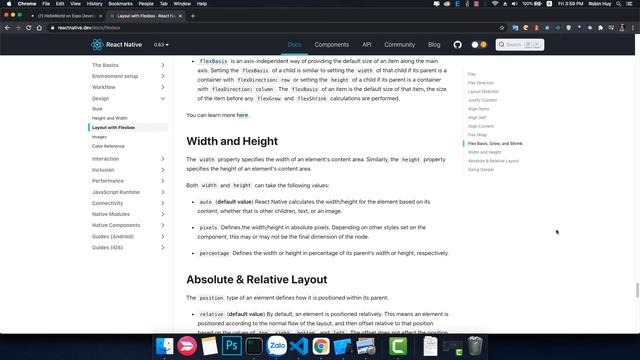
Task: Open the Preview app in the dock
Action: click(x=365, y=346)
